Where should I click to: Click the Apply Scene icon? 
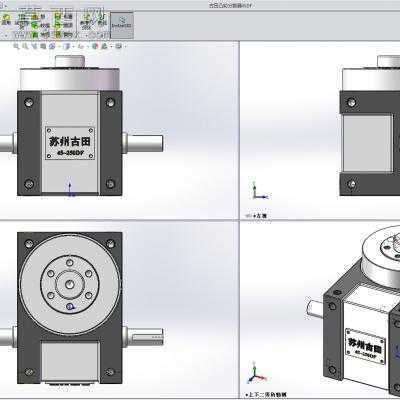[104, 46]
